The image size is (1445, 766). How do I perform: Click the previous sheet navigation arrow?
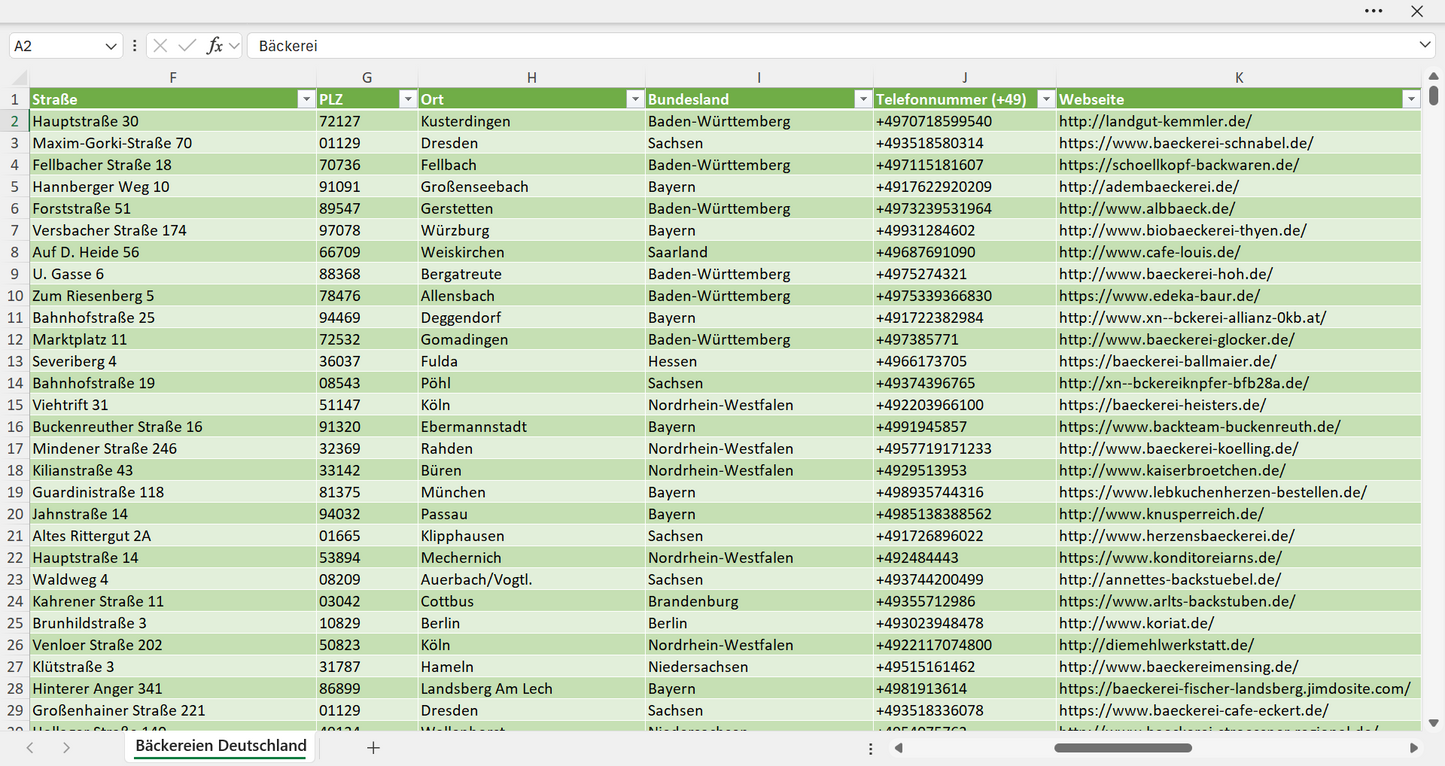(x=30, y=747)
